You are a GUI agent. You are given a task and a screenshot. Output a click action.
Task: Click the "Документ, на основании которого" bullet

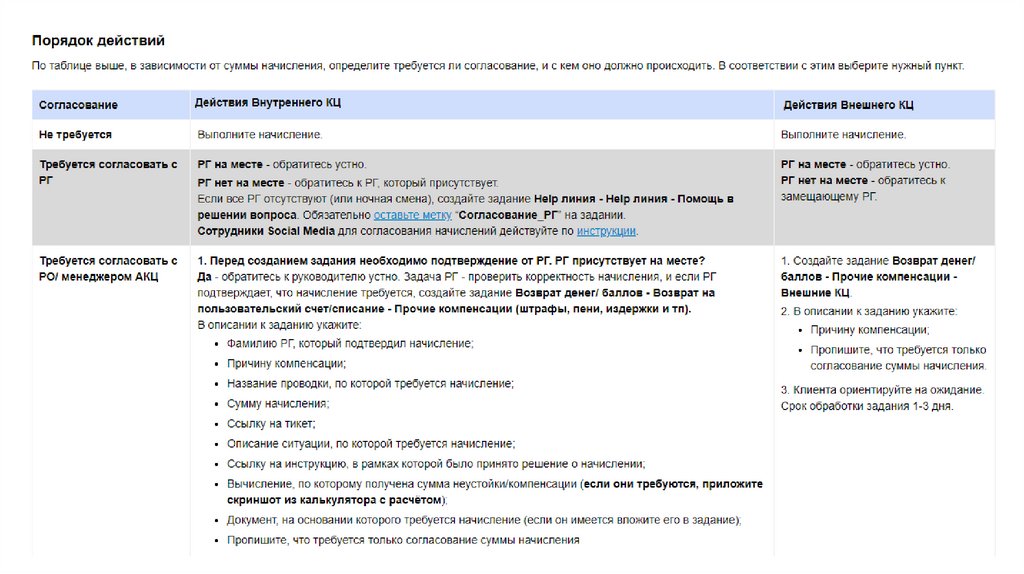pyautogui.click(x=484, y=520)
